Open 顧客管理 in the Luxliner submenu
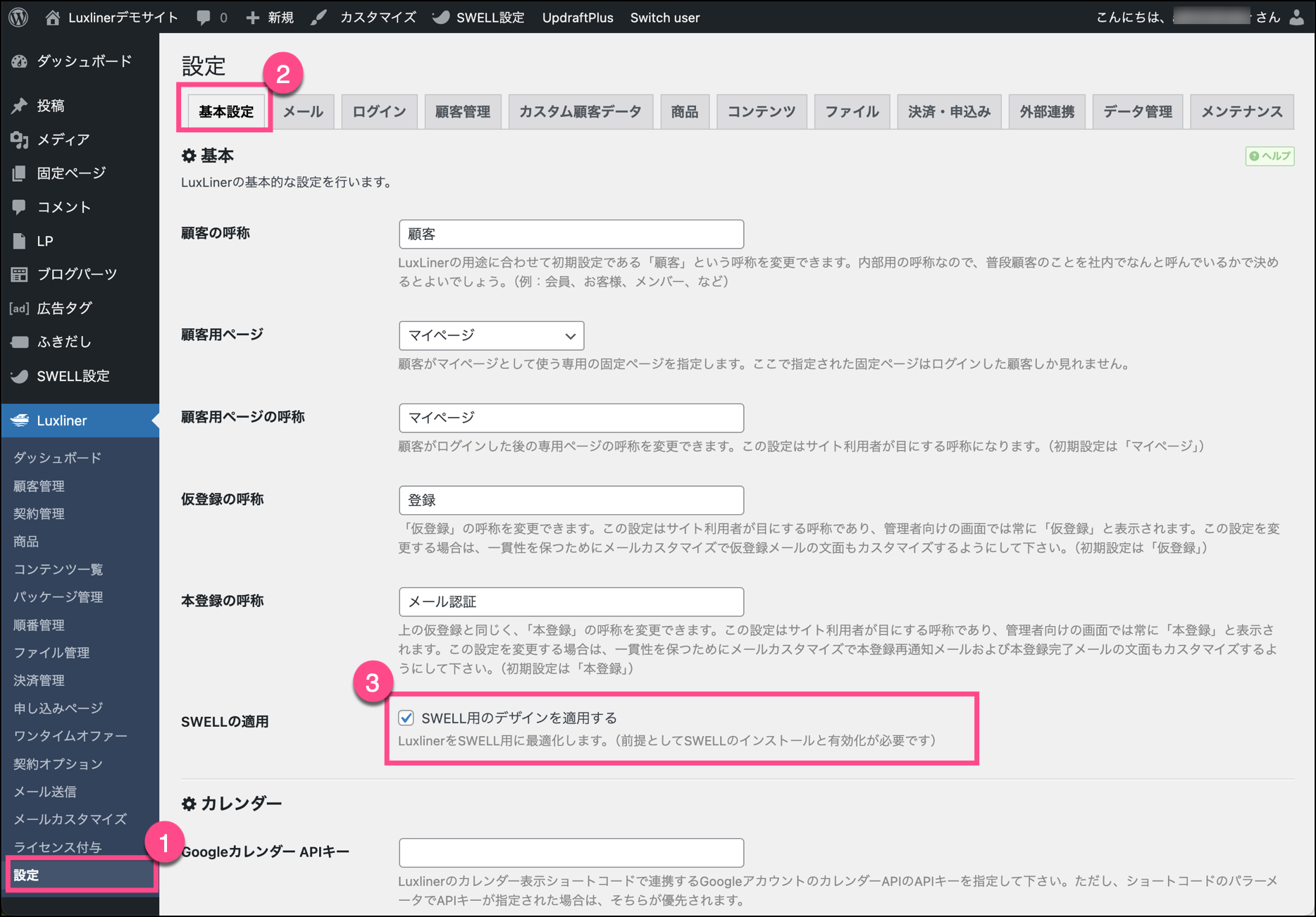This screenshot has height=917, width=1316. point(39,486)
